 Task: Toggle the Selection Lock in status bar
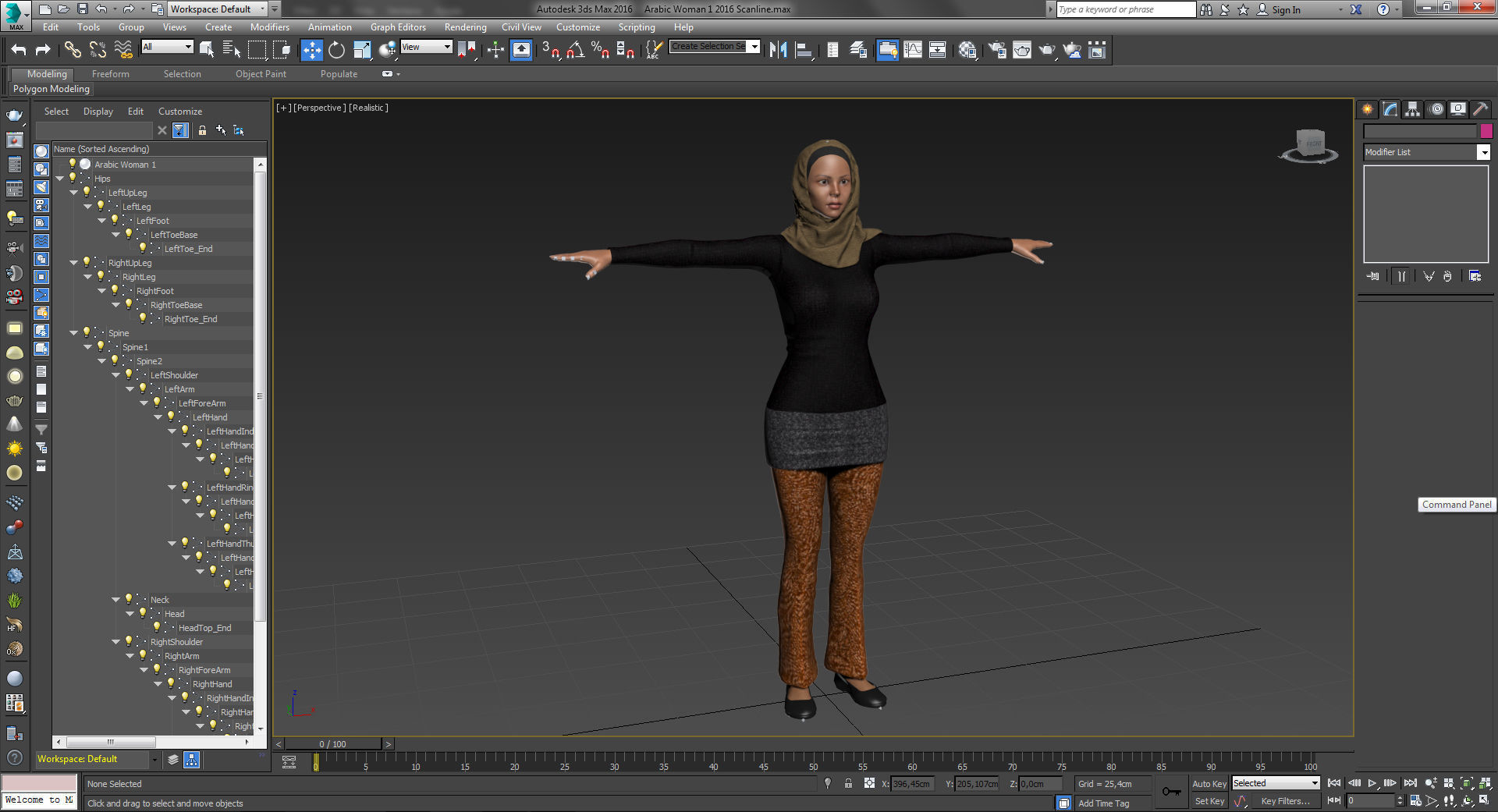[848, 783]
